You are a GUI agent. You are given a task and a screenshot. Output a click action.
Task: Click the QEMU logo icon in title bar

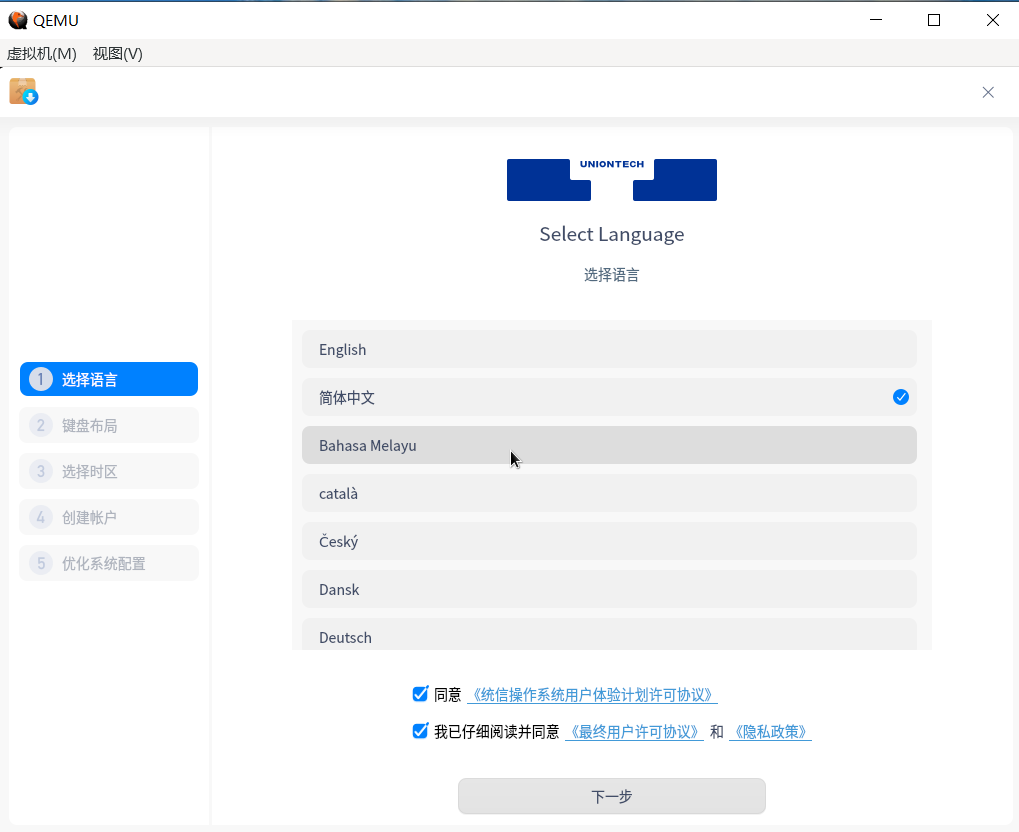click(x=18, y=20)
